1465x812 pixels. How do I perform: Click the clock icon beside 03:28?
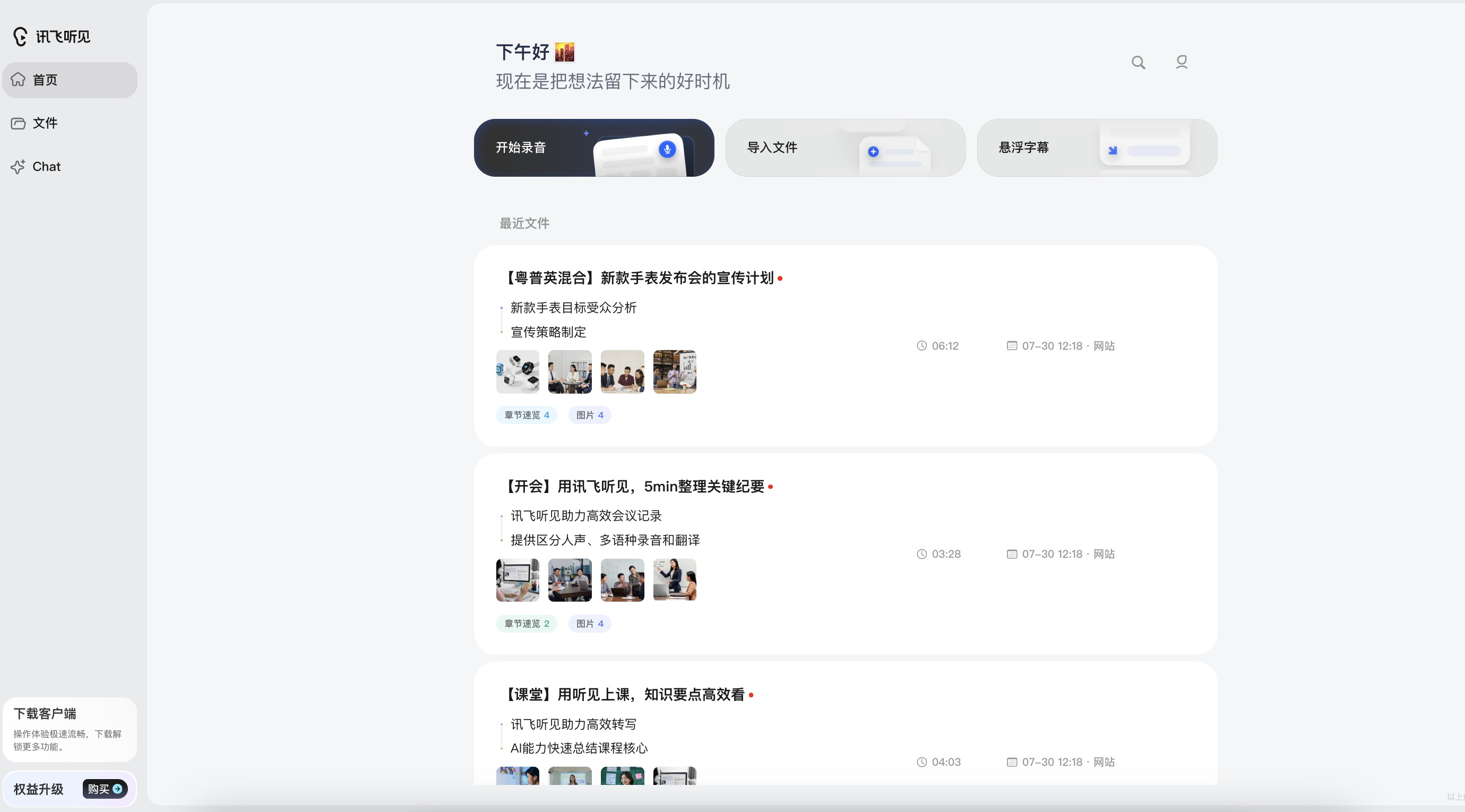(x=922, y=554)
